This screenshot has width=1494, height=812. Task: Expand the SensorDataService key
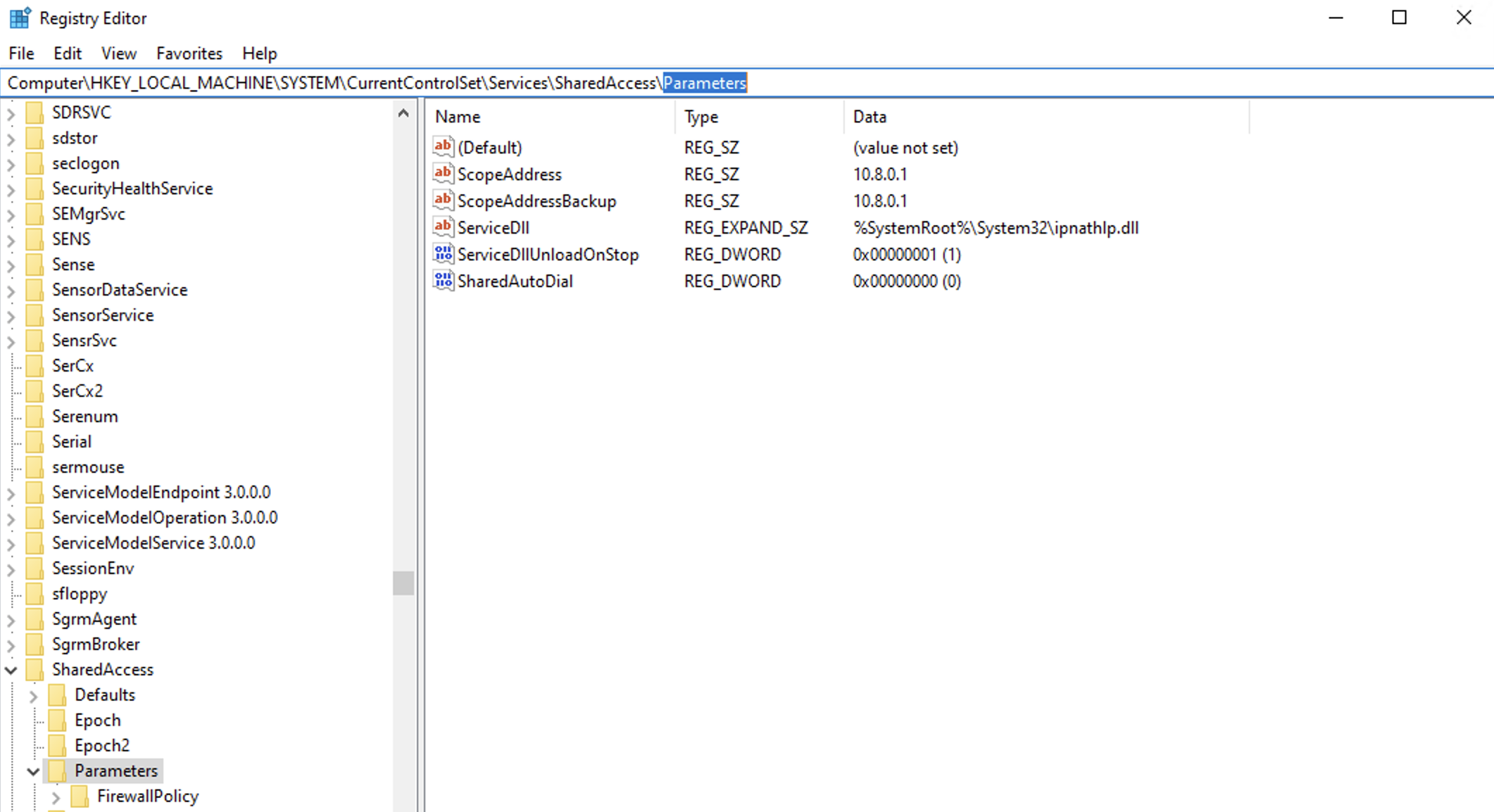pyautogui.click(x=11, y=291)
